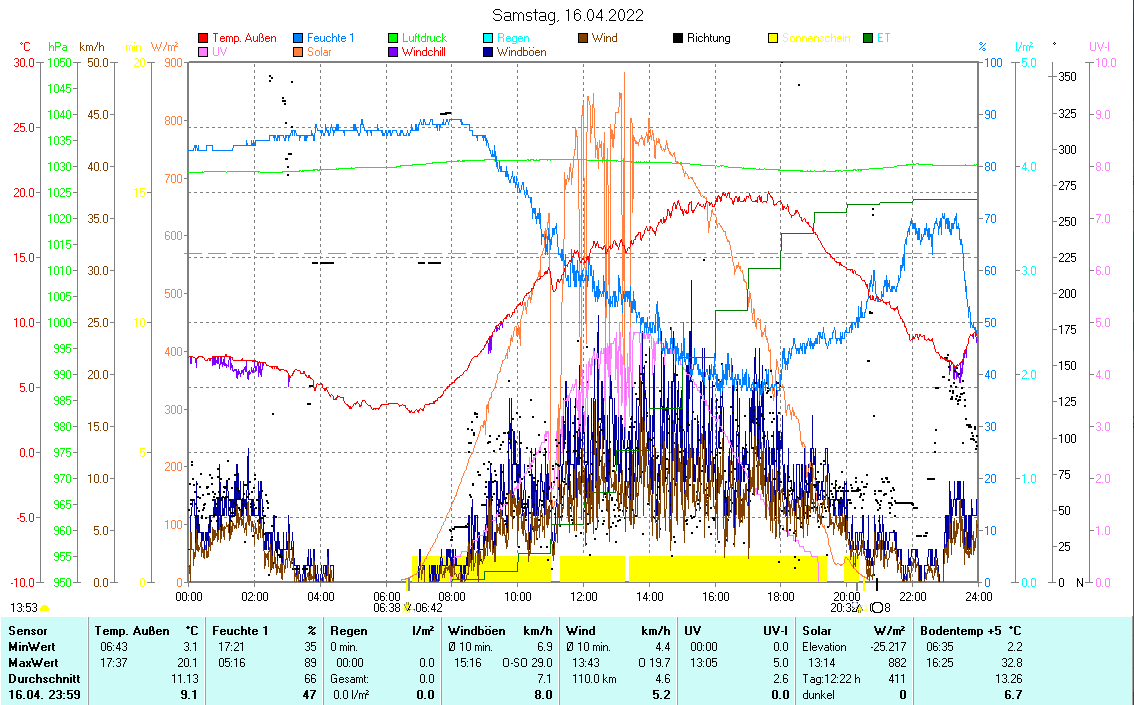Image resolution: width=1134 pixels, height=705 pixels.
Task: Click the 110.0 km wind run value
Action: click(x=592, y=679)
